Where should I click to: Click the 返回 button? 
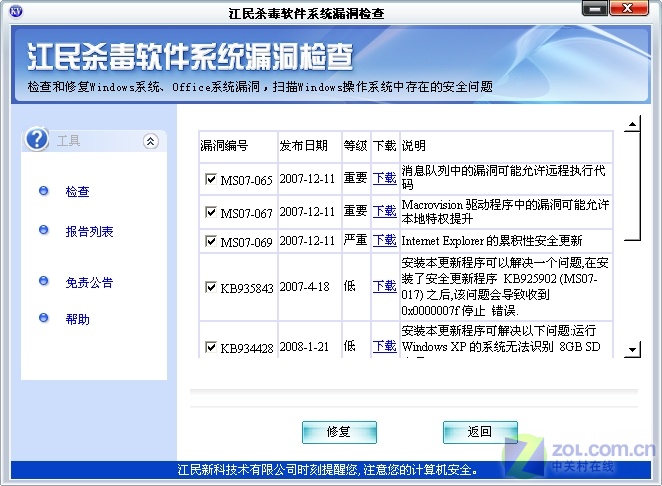[480, 432]
